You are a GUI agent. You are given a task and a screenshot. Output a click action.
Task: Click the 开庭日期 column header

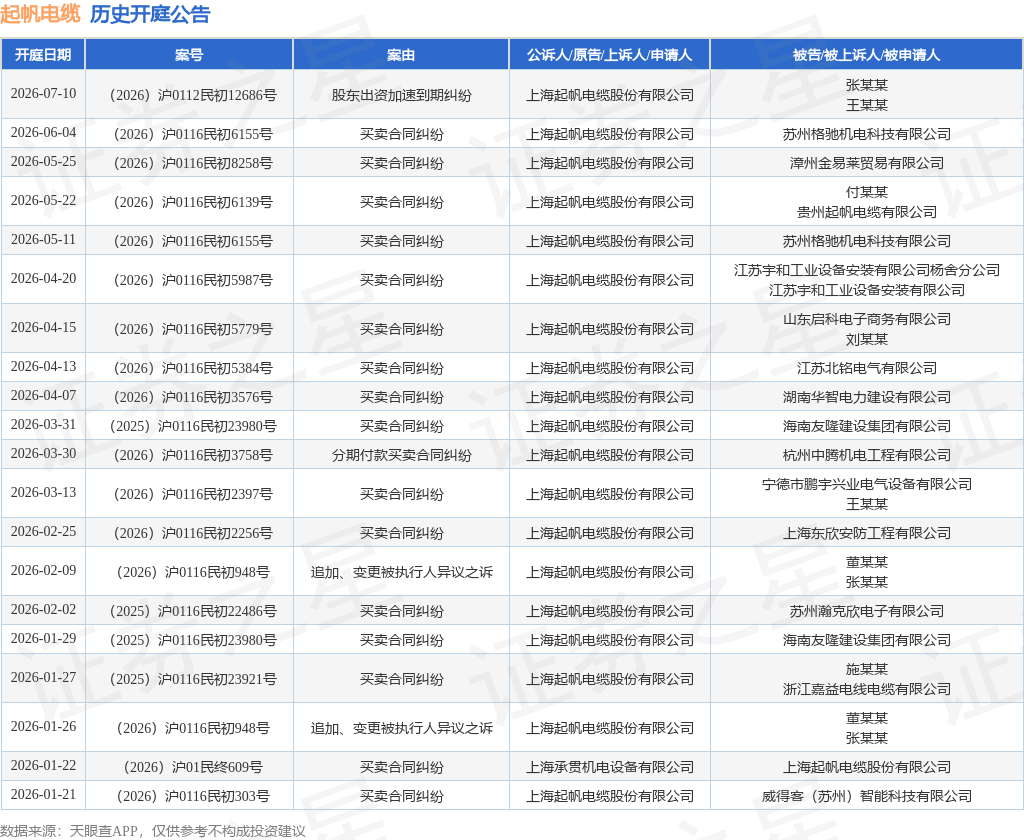pyautogui.click(x=43, y=55)
